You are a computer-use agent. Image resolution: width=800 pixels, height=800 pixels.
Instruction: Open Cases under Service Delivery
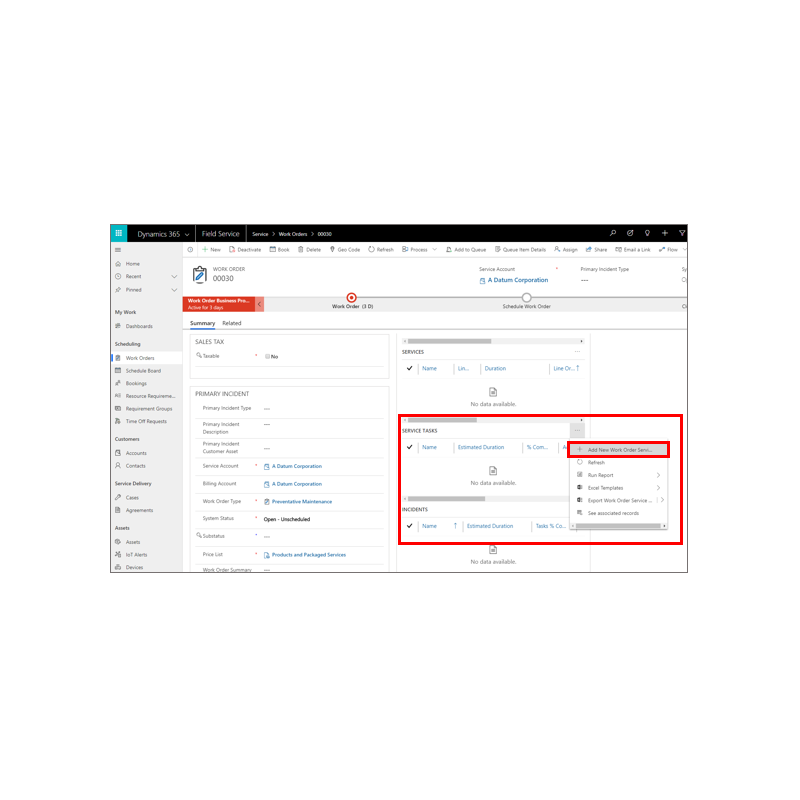[132, 497]
